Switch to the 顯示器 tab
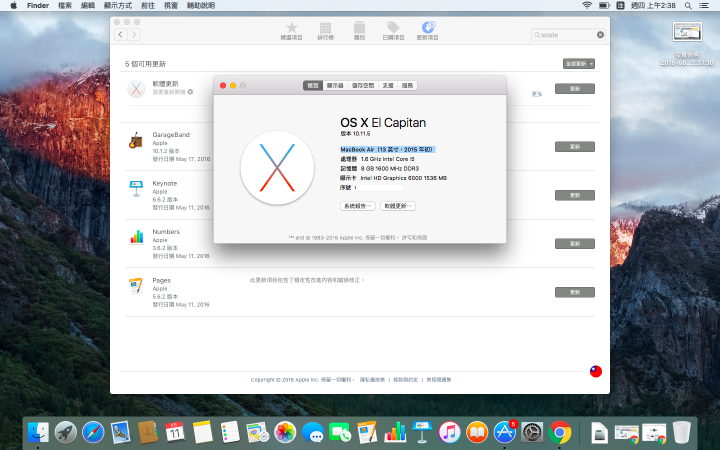The image size is (720, 450). [x=335, y=85]
